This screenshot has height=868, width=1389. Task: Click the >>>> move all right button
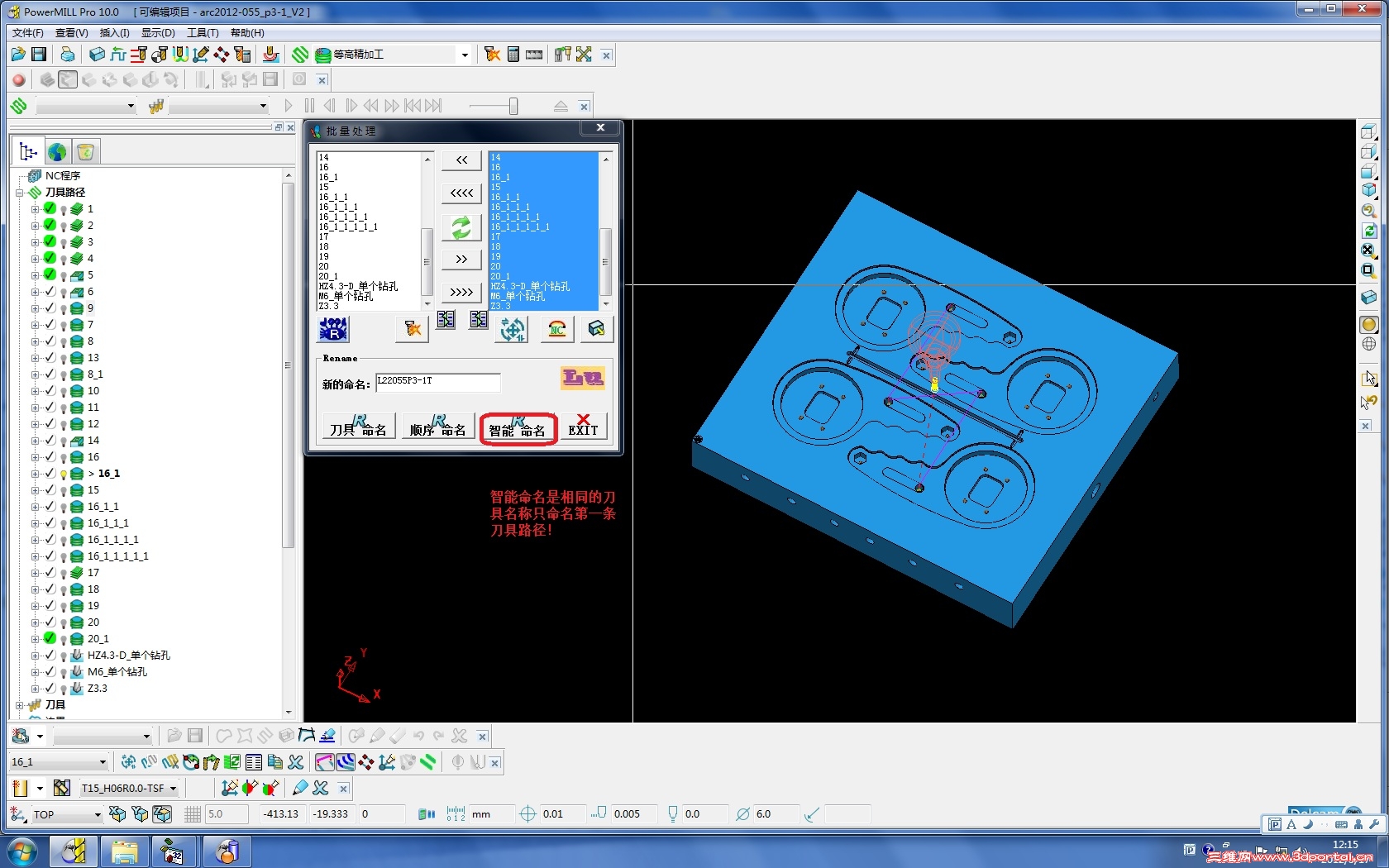click(461, 292)
